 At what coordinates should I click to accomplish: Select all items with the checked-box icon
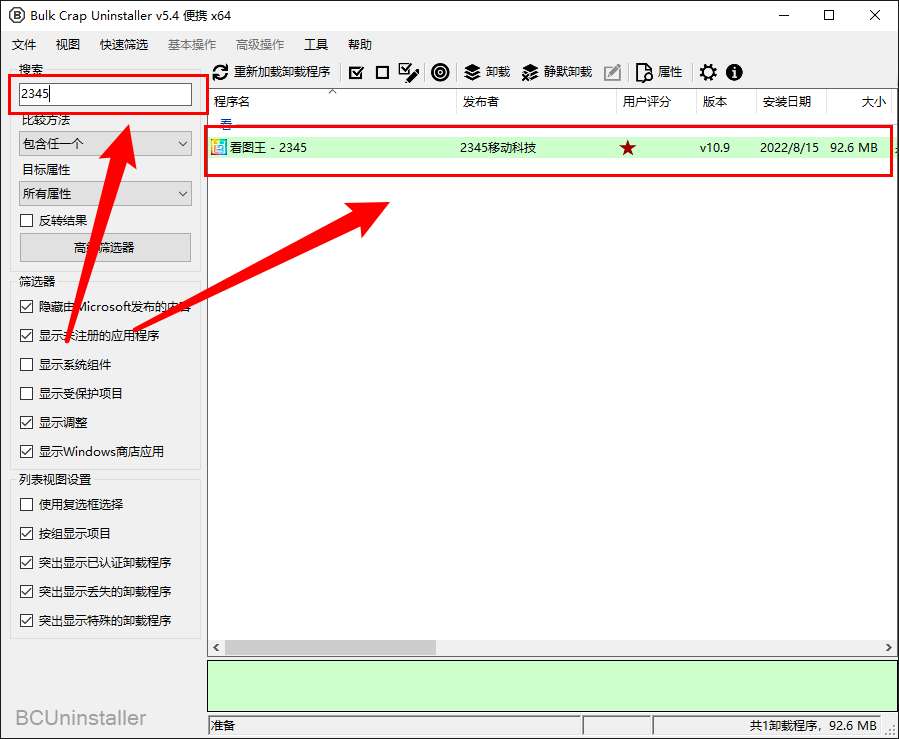point(356,72)
